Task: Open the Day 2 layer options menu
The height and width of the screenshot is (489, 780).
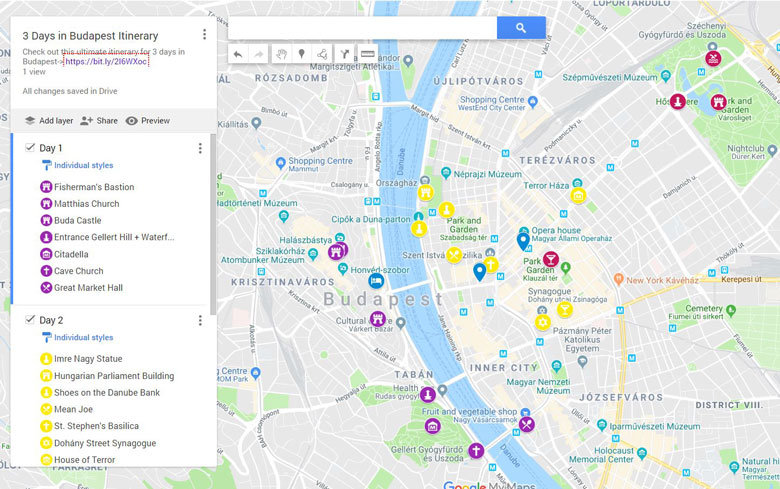Action: point(200,320)
